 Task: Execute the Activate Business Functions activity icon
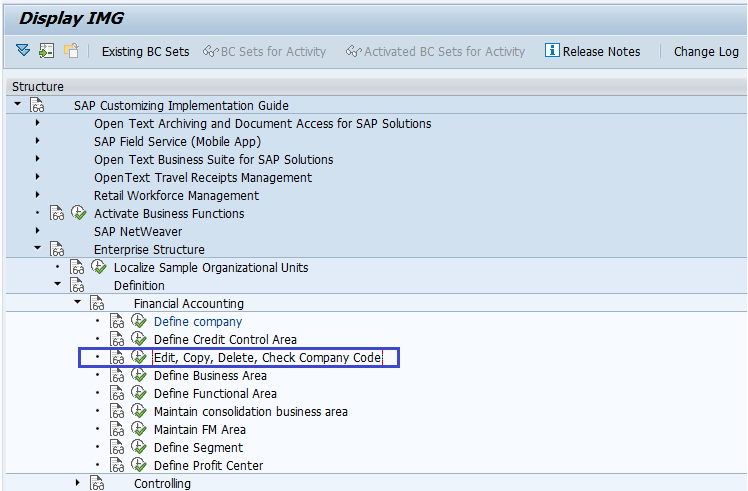pyautogui.click(x=79, y=214)
